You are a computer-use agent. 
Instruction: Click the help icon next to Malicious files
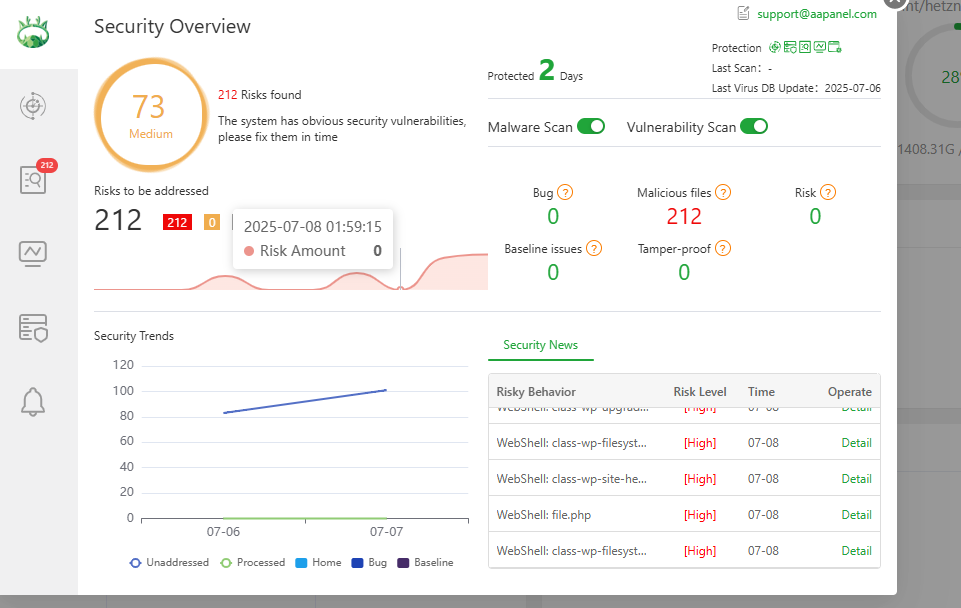click(x=723, y=193)
